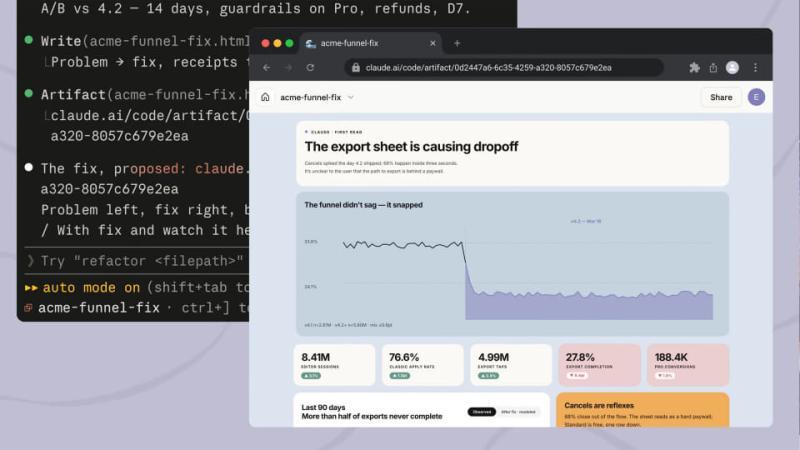Click the red window close dot

pos(265,43)
